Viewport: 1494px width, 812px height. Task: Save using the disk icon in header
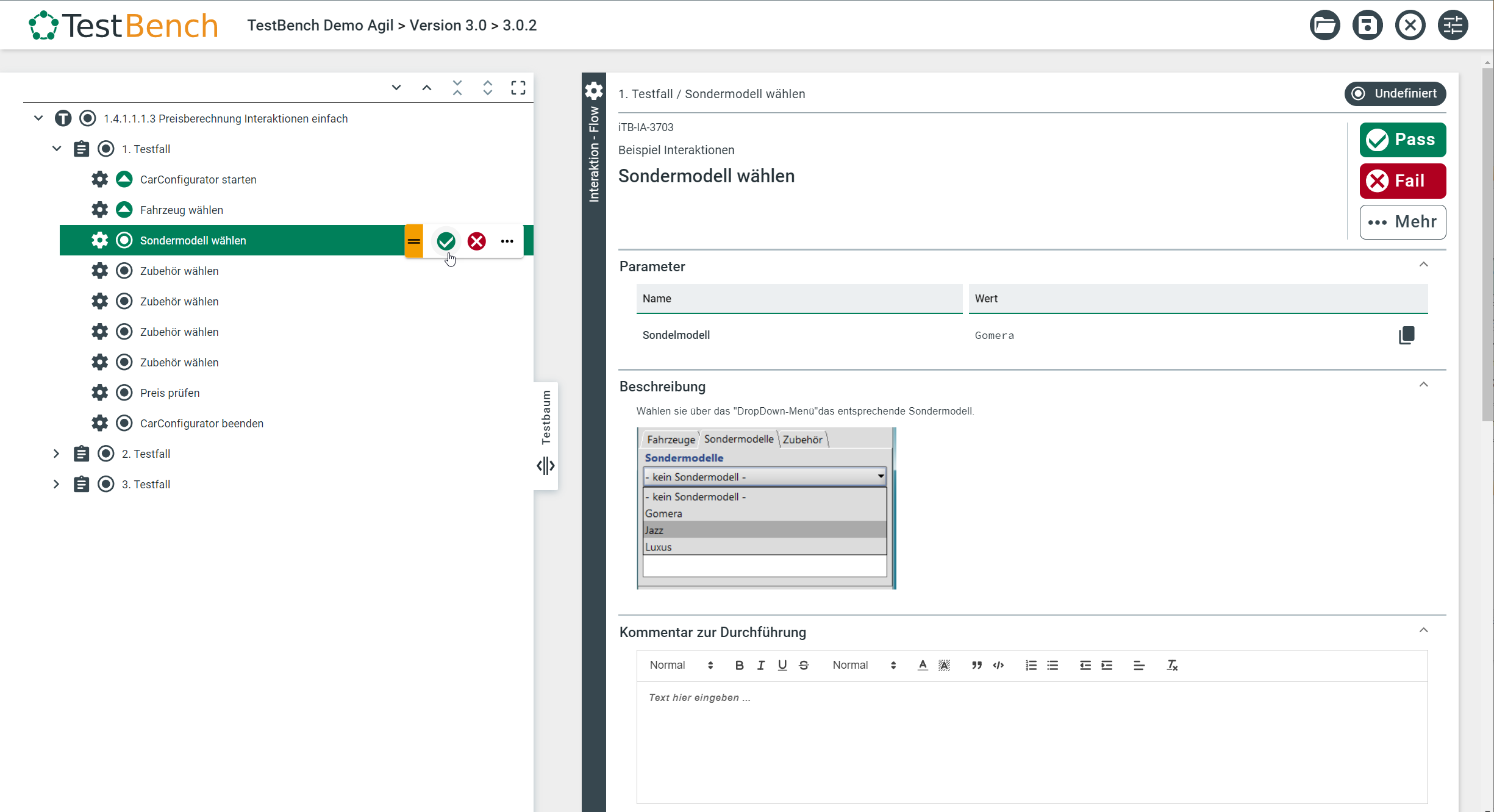click(1367, 26)
